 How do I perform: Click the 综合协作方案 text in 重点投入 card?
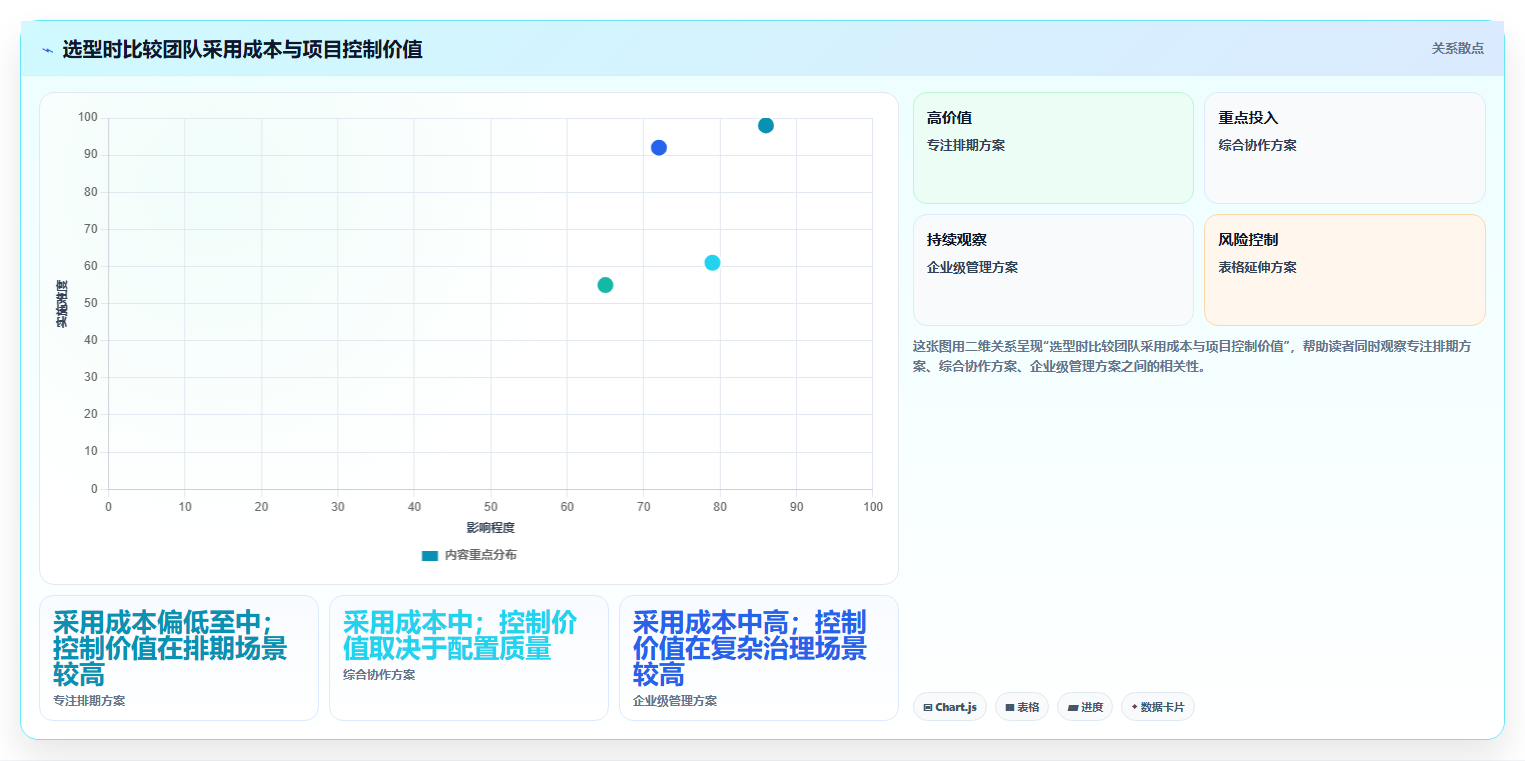point(1258,146)
